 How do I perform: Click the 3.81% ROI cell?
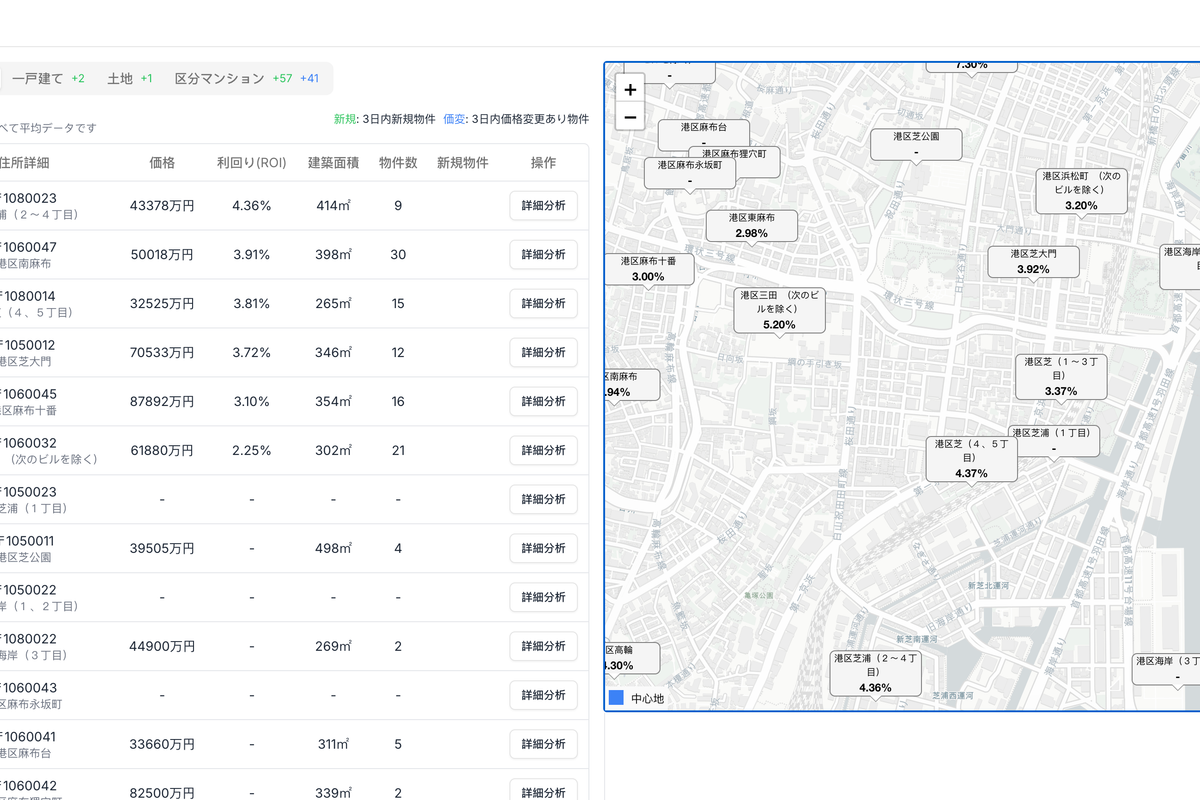point(251,303)
